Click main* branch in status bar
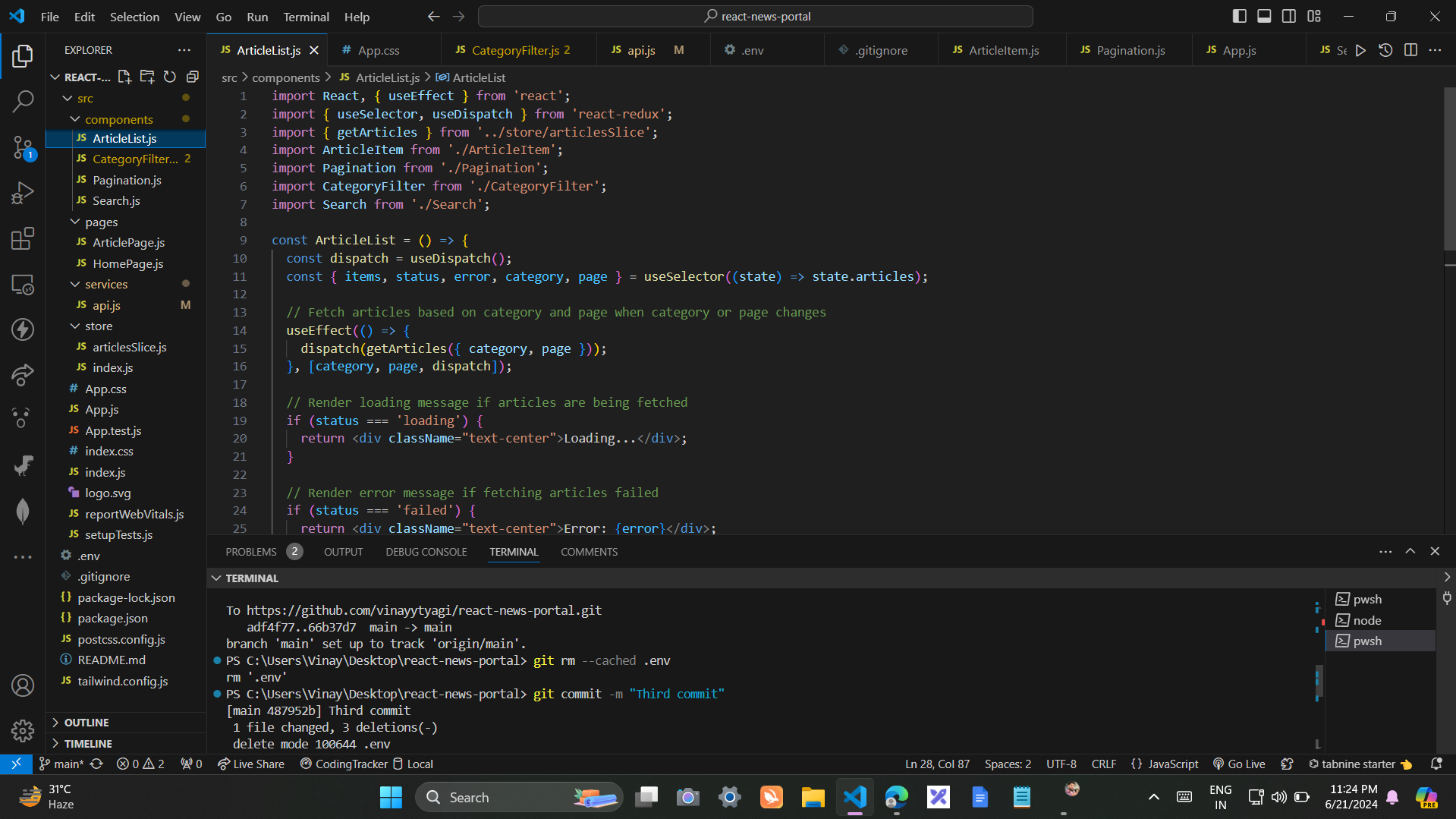The height and width of the screenshot is (819, 1456). (61, 764)
